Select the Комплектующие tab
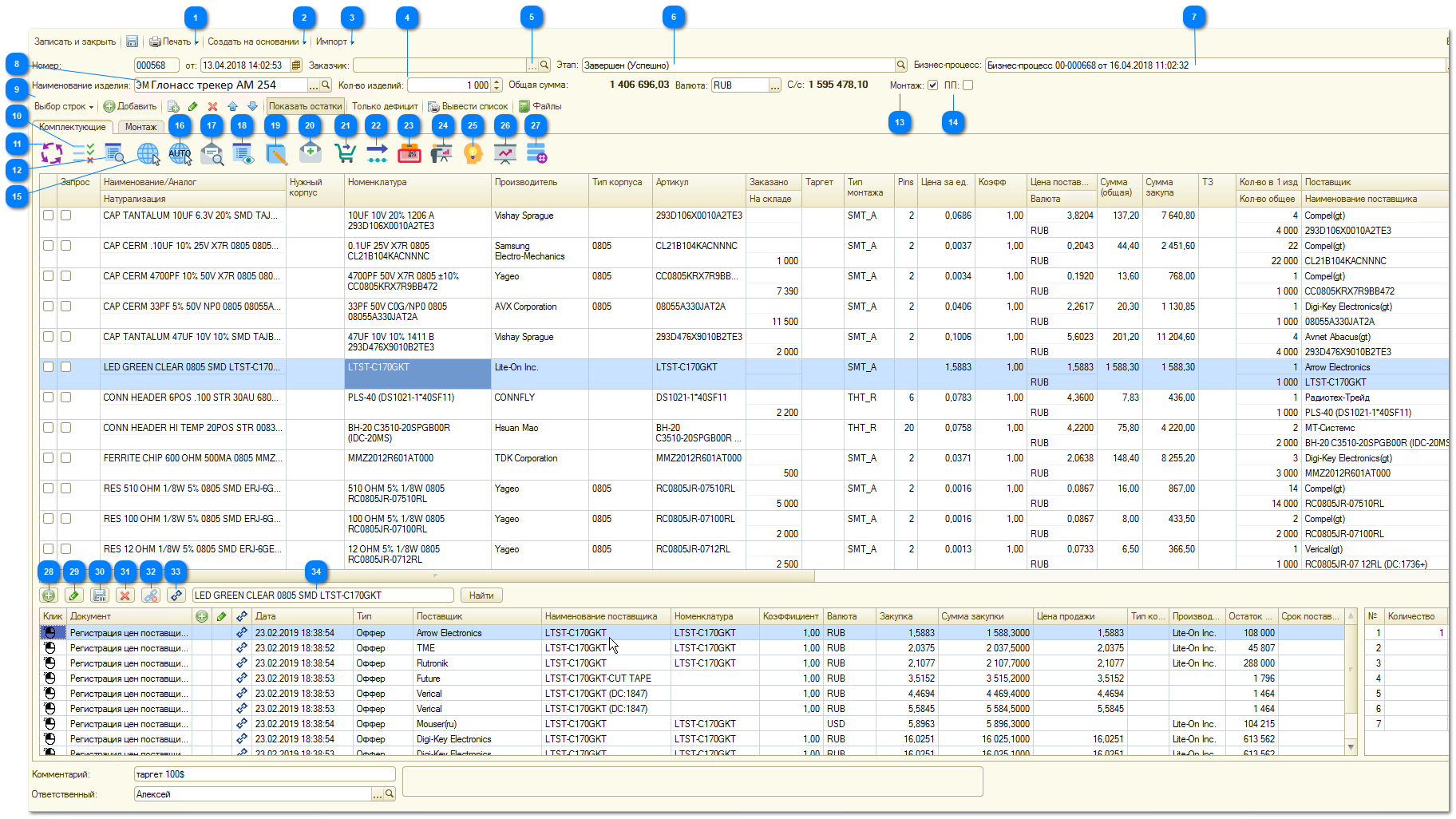1456x819 pixels. click(x=73, y=127)
